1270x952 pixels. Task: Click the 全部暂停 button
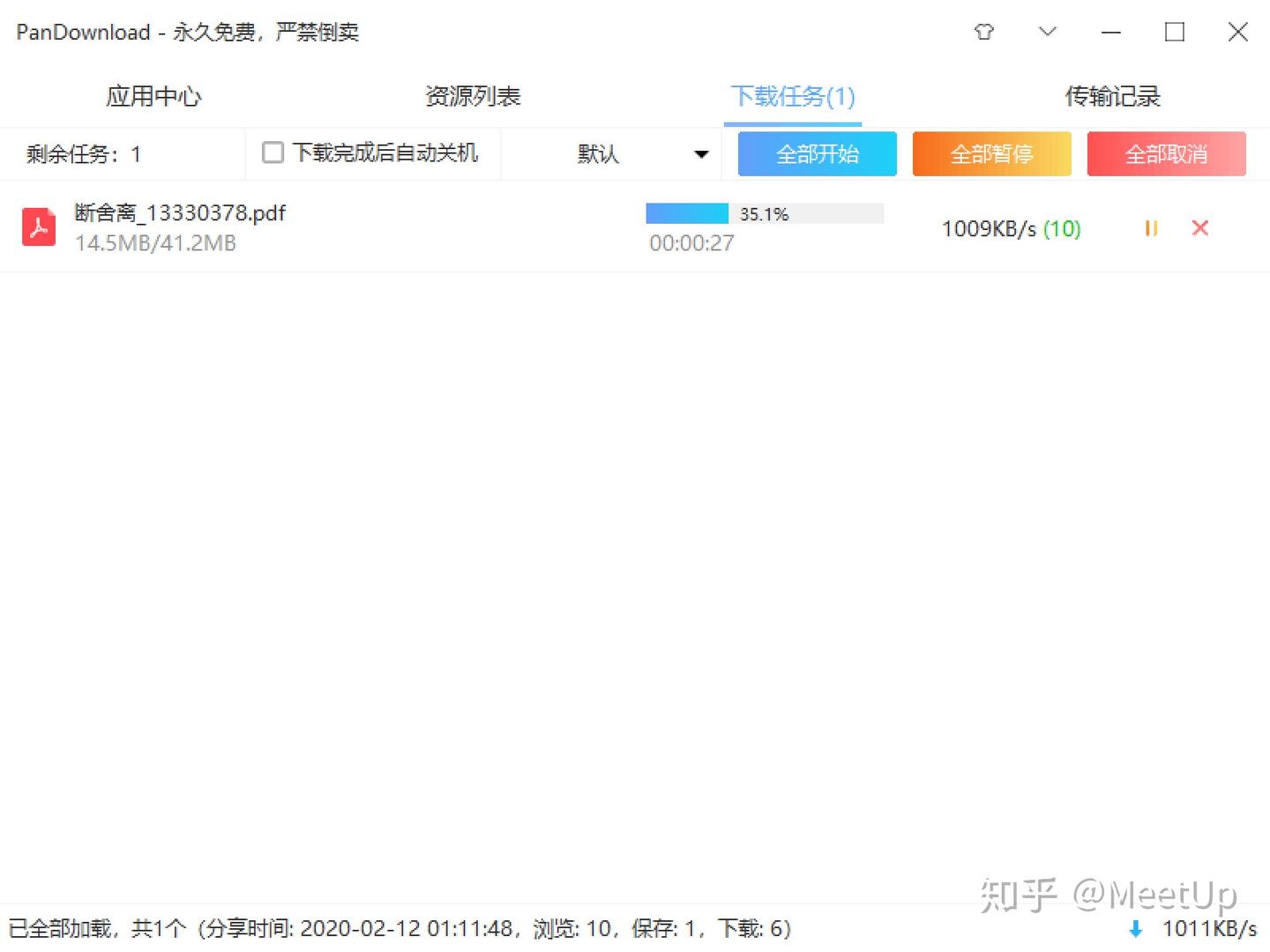tap(992, 154)
